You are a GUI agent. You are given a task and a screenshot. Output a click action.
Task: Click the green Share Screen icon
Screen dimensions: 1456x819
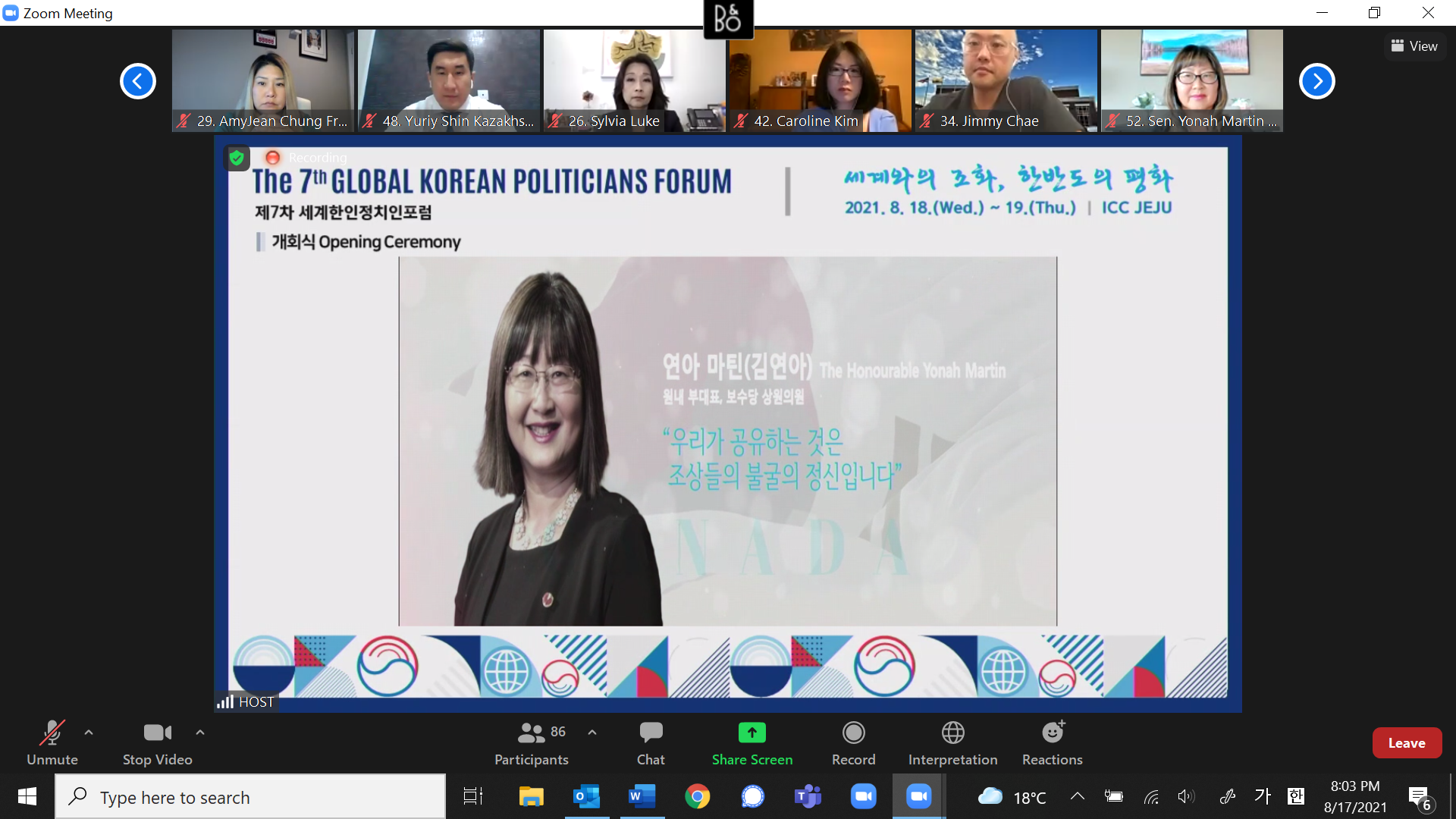coord(752,733)
